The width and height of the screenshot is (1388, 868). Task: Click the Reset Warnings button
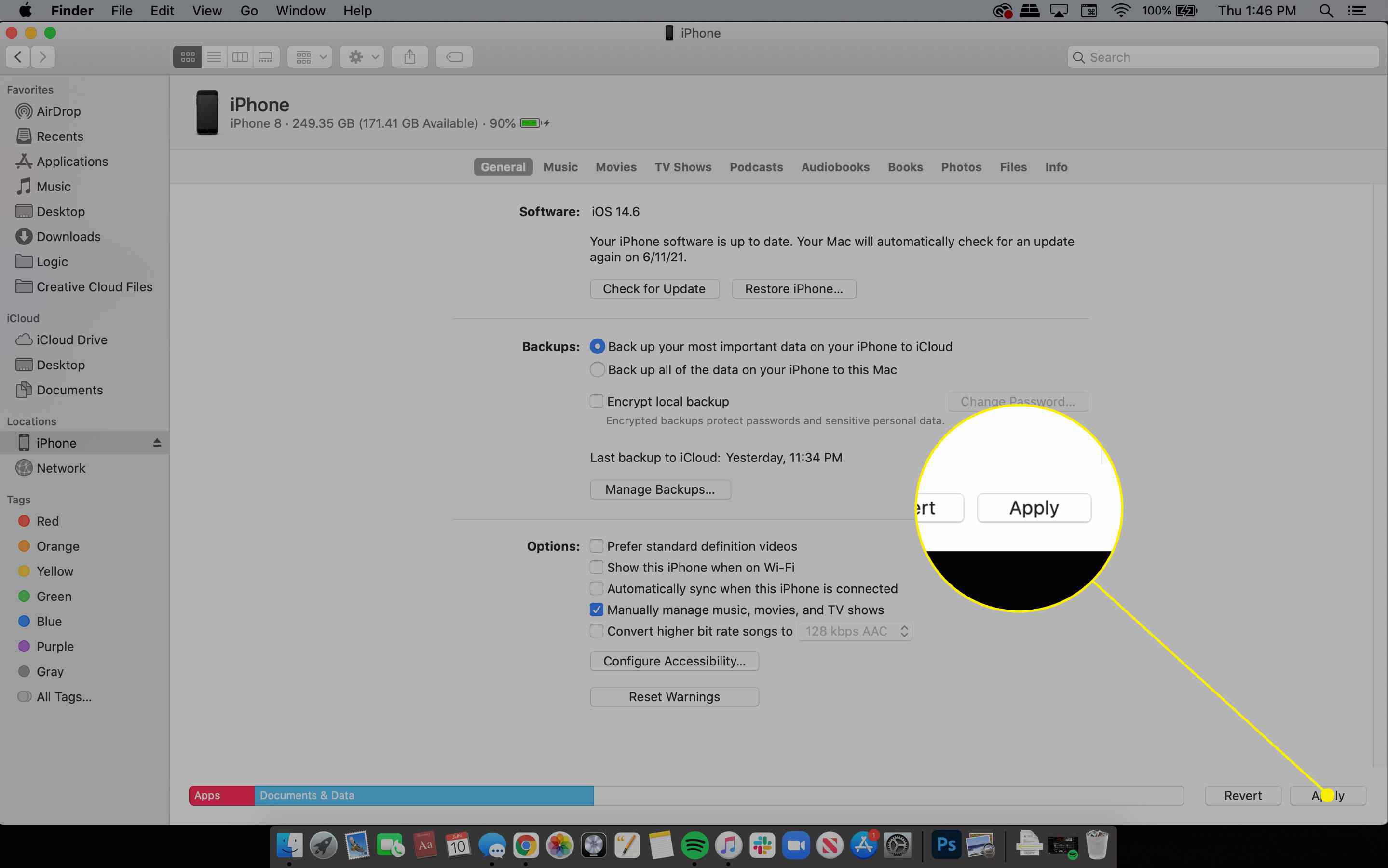pos(675,696)
